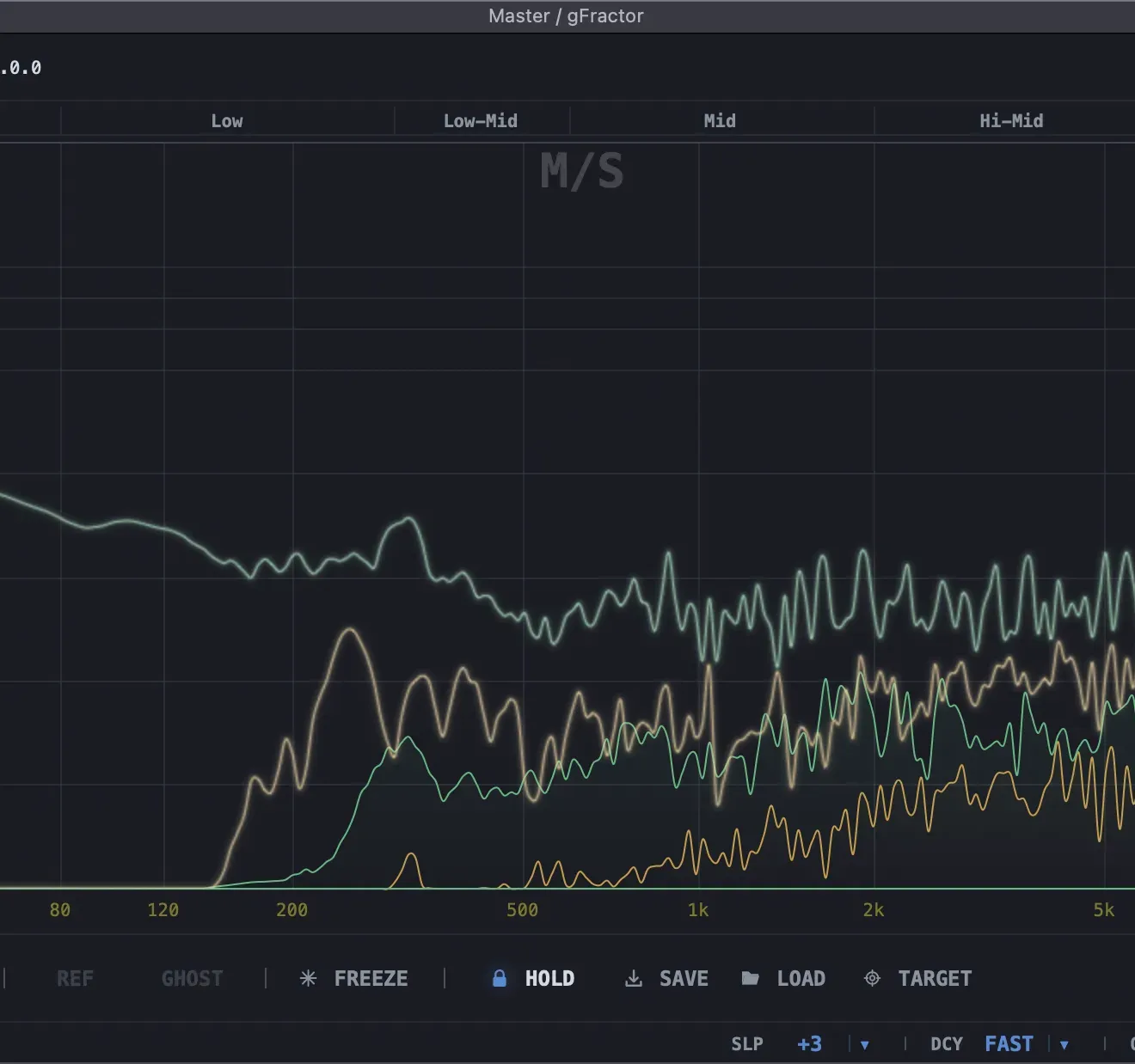Viewport: 1135px width, 1064px height.
Task: Click the DCY decay label
Action: (945, 1043)
